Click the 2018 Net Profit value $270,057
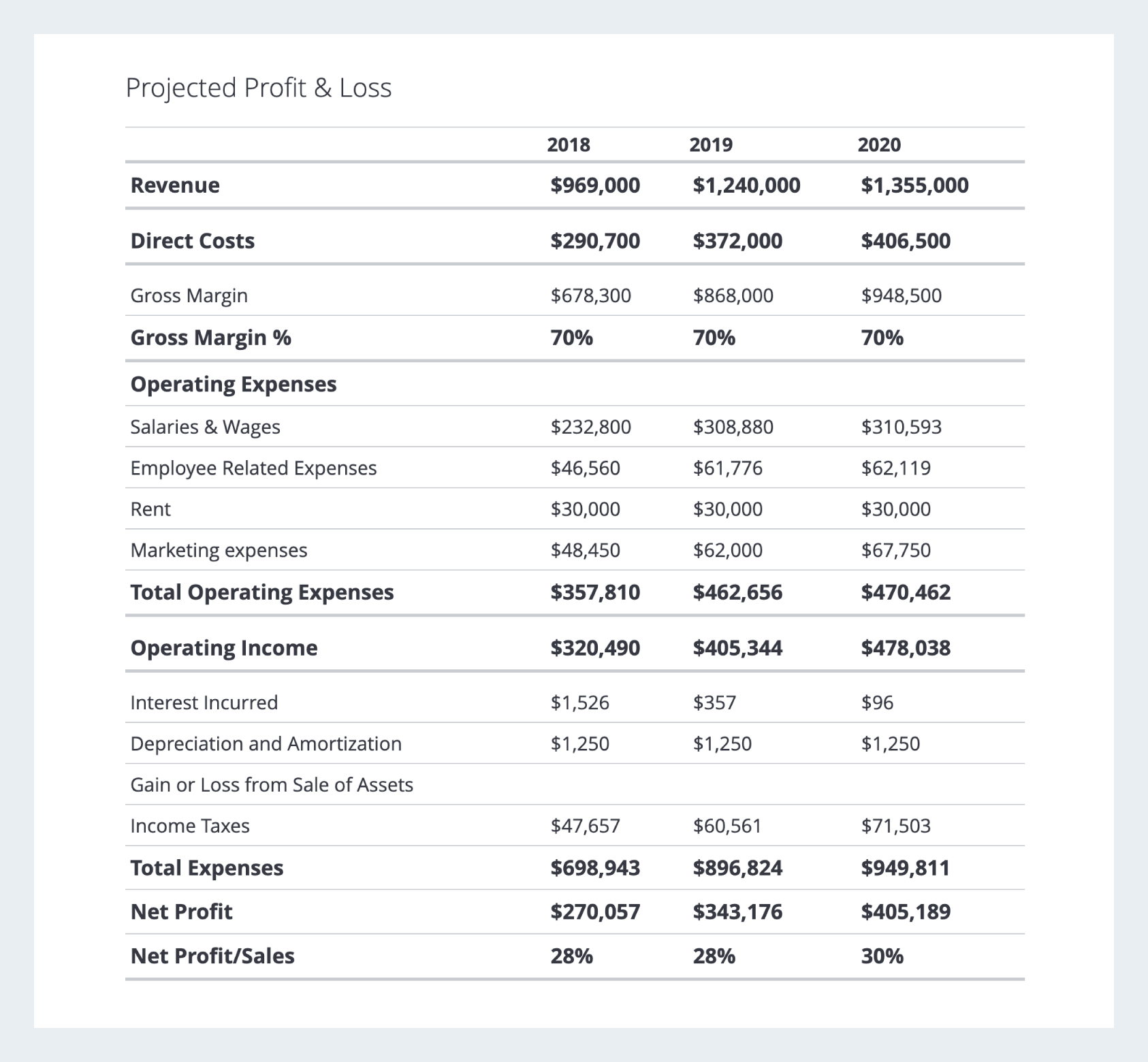Screen dimensions: 1148x1062 tap(595, 912)
